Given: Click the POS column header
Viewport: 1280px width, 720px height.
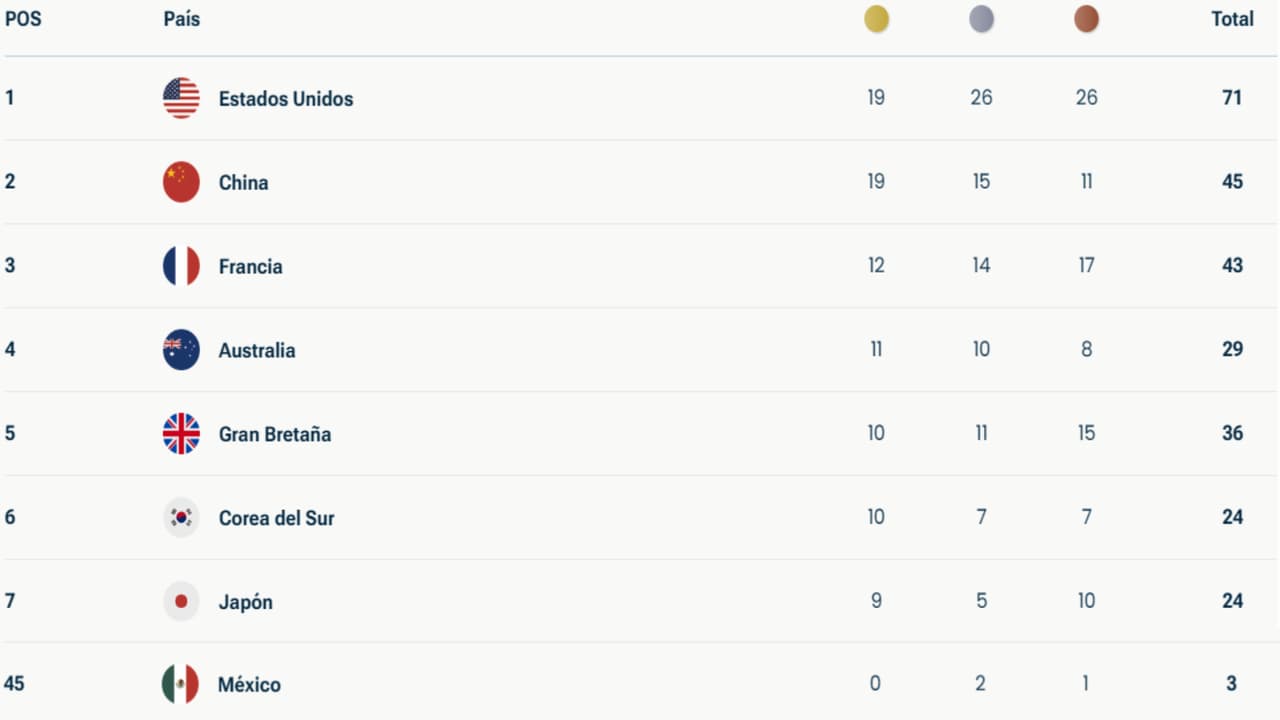Looking at the screenshot, I should (23, 19).
